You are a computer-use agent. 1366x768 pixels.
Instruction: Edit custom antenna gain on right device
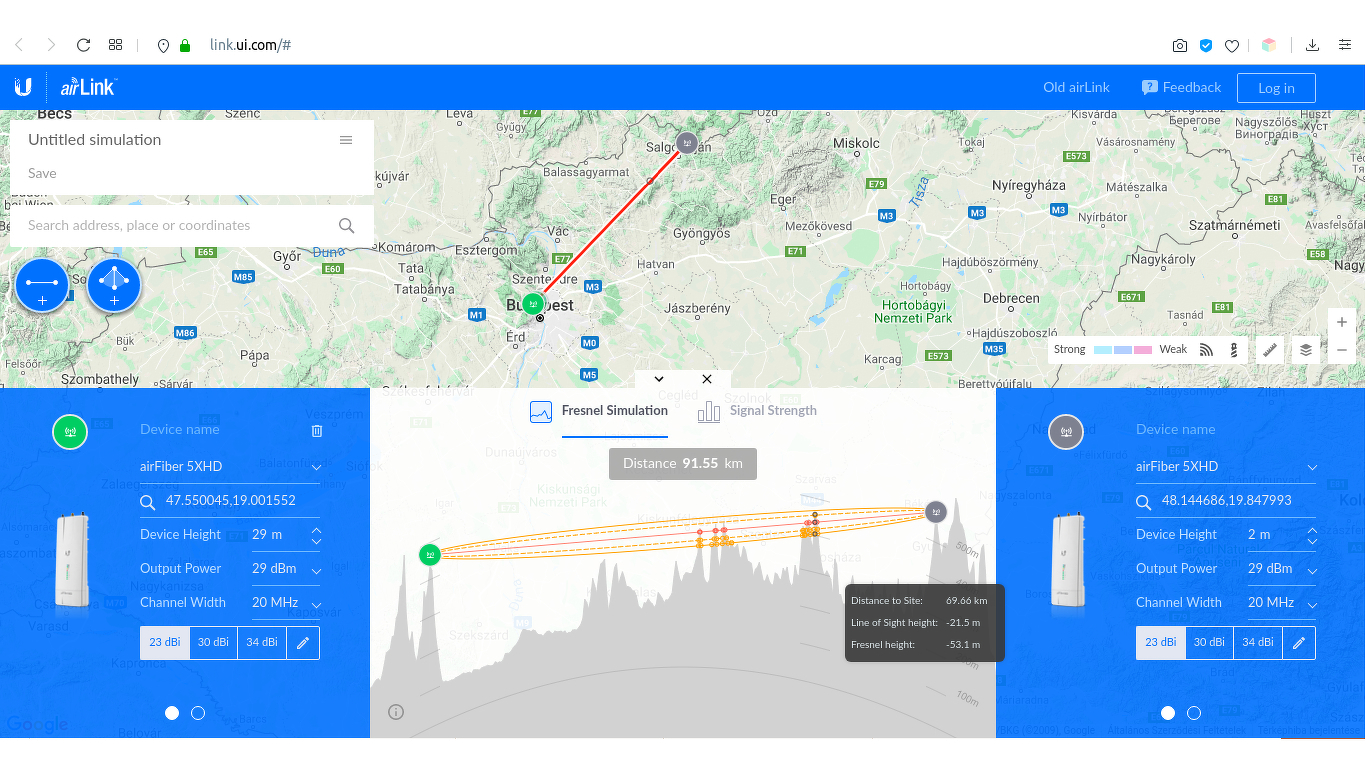1299,643
